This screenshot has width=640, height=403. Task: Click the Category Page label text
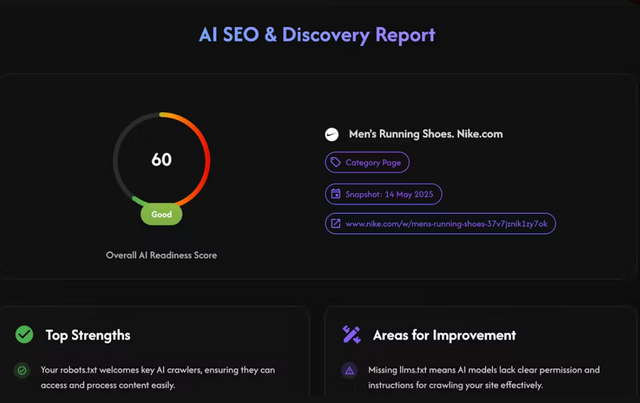(373, 163)
